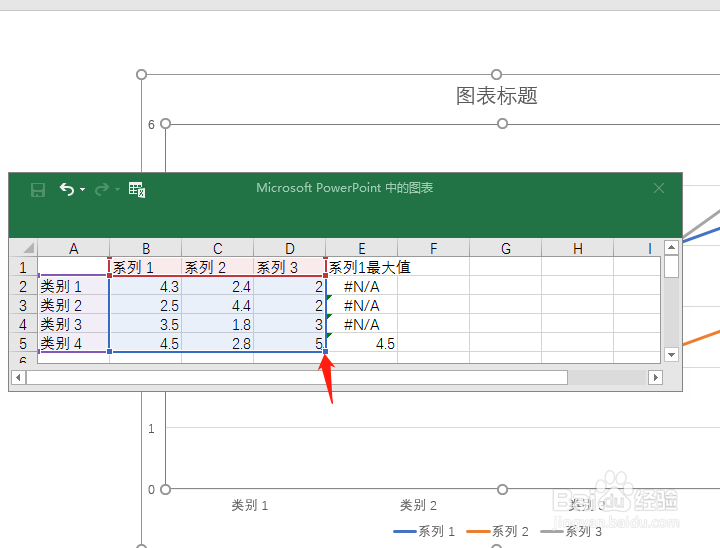720x548 pixels.
Task: Select column E header
Action: point(362,249)
